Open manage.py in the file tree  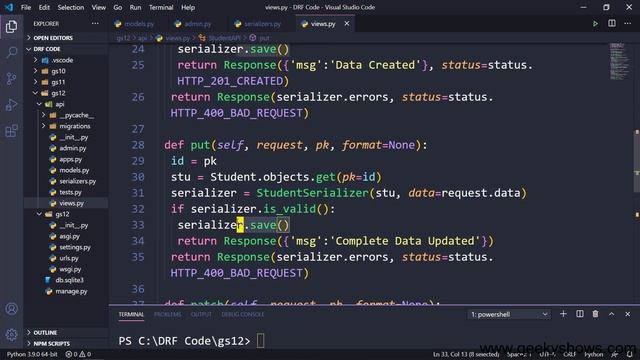(71, 291)
